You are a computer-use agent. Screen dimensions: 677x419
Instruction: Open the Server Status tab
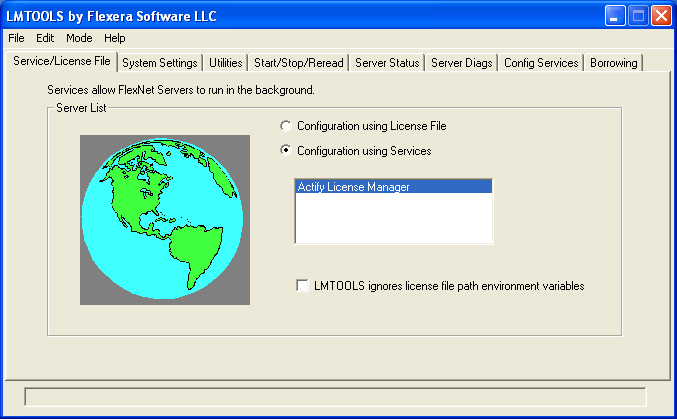tap(387, 63)
